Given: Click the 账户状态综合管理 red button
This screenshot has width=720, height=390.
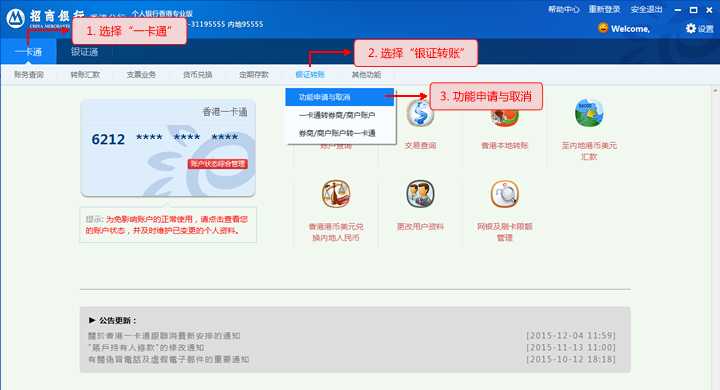Looking at the screenshot, I should pos(218,164).
